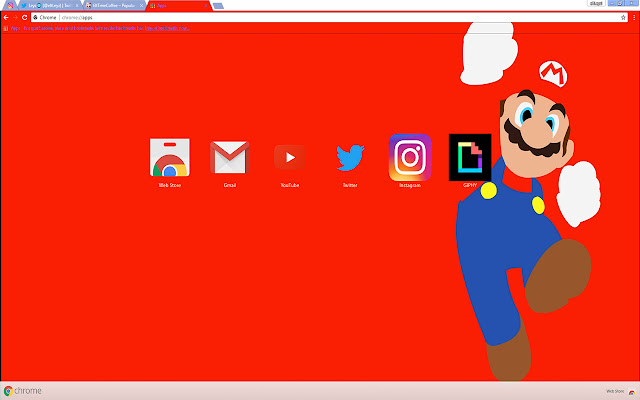The width and height of the screenshot is (640, 400).
Task: Click the Gmail label text
Action: [x=229, y=185]
